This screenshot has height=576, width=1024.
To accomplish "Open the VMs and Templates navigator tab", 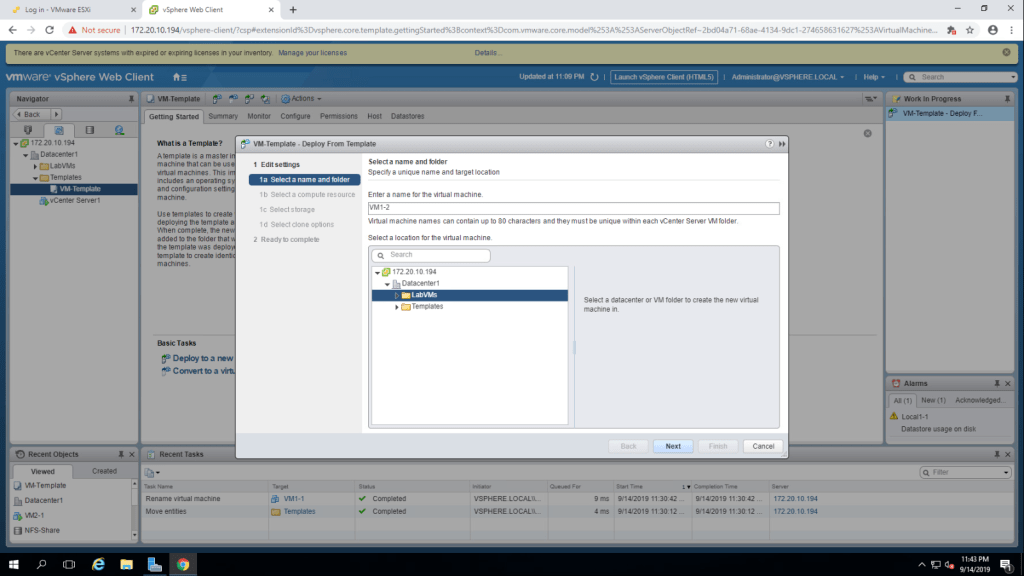I will (x=58, y=130).
